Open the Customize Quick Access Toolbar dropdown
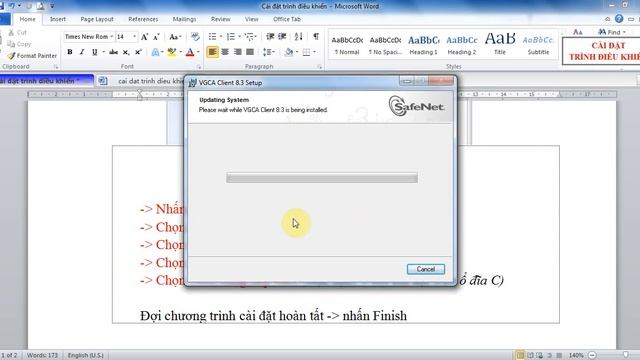 point(52,6)
